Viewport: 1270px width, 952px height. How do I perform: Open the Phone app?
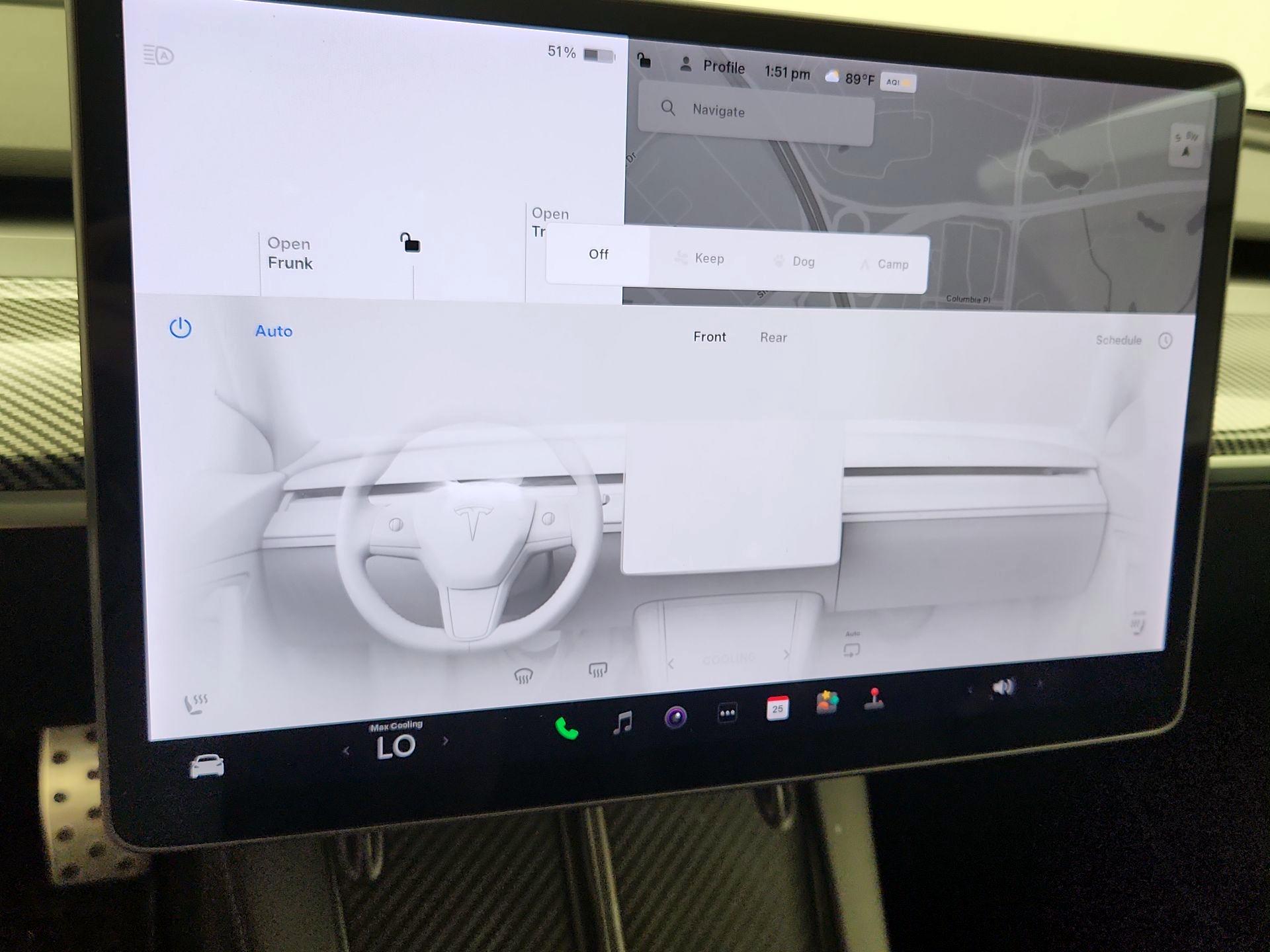(x=566, y=728)
